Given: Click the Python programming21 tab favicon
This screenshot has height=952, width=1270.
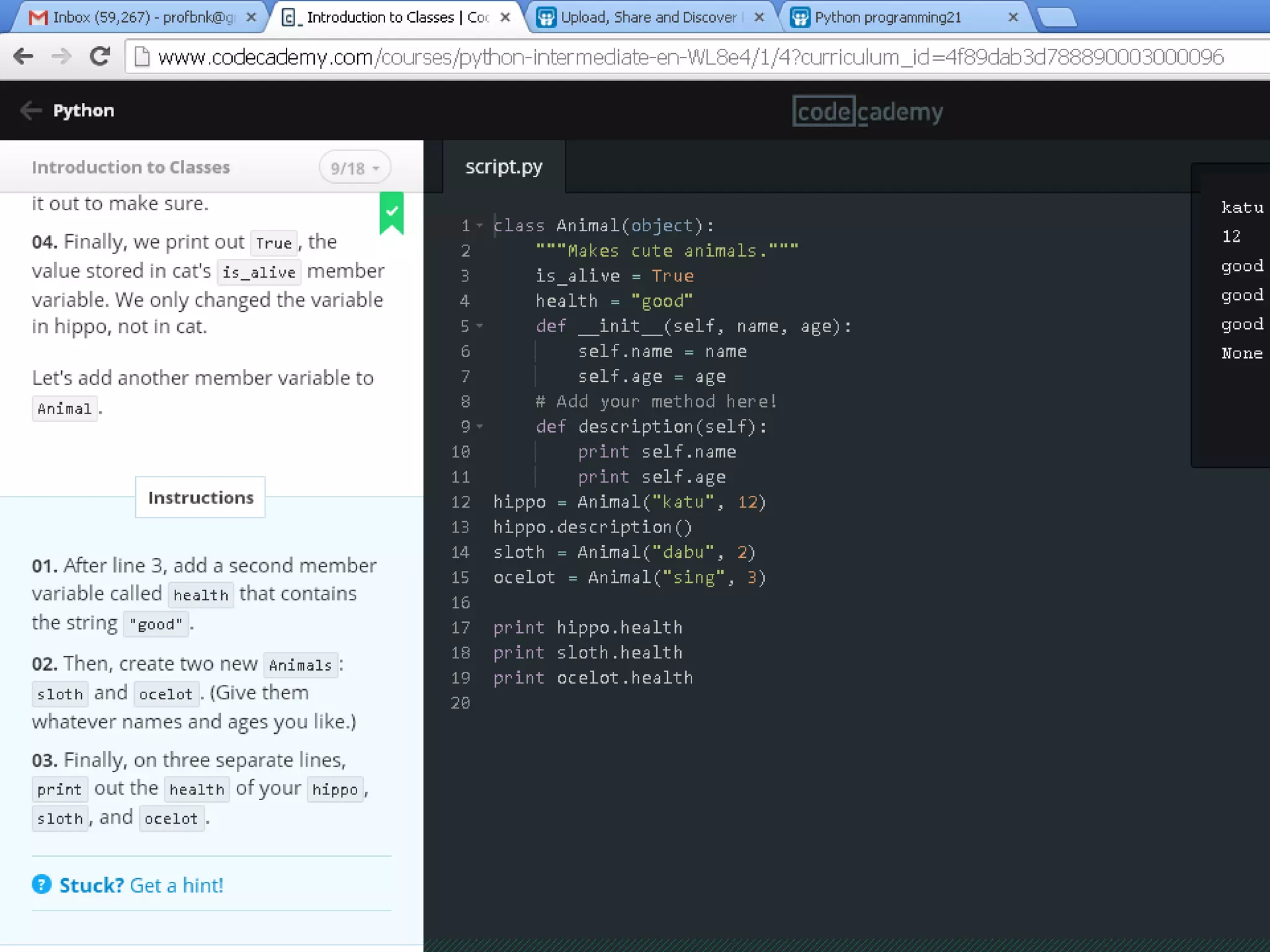Looking at the screenshot, I should [801, 17].
